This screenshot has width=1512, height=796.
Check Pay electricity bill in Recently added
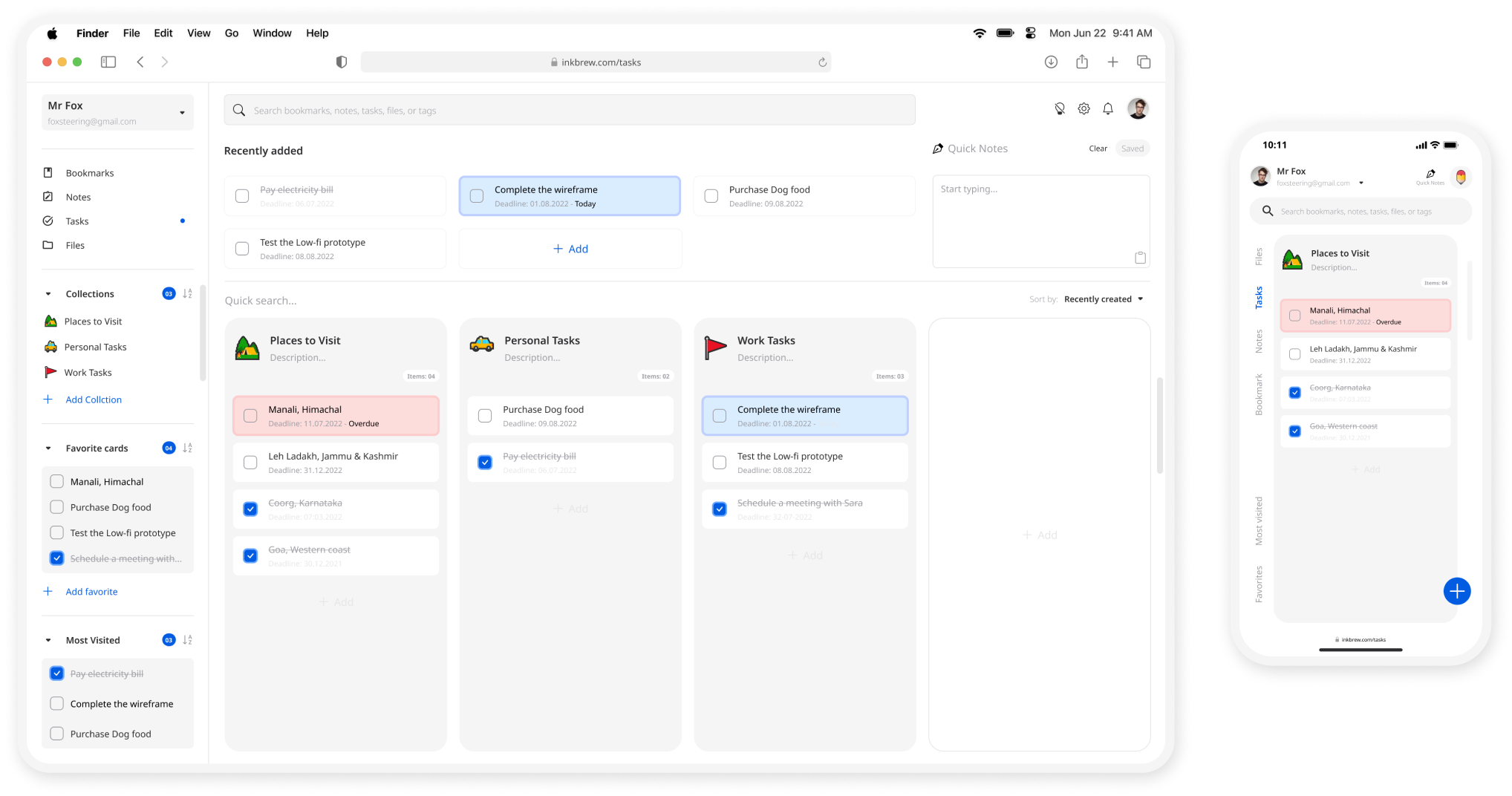pos(242,196)
